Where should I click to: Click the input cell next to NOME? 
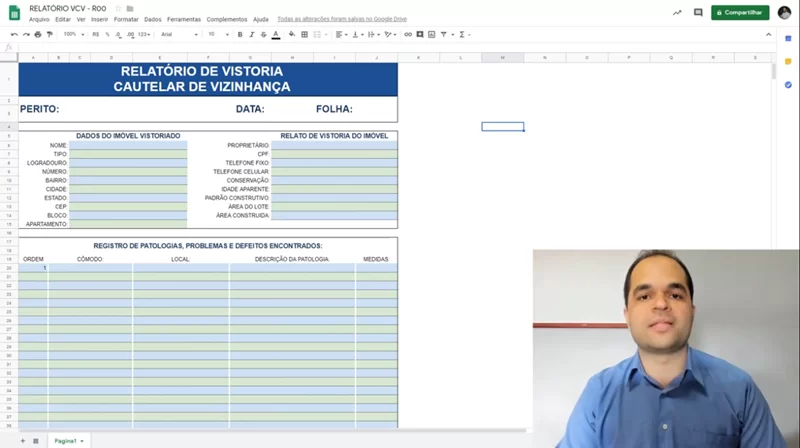[128, 145]
